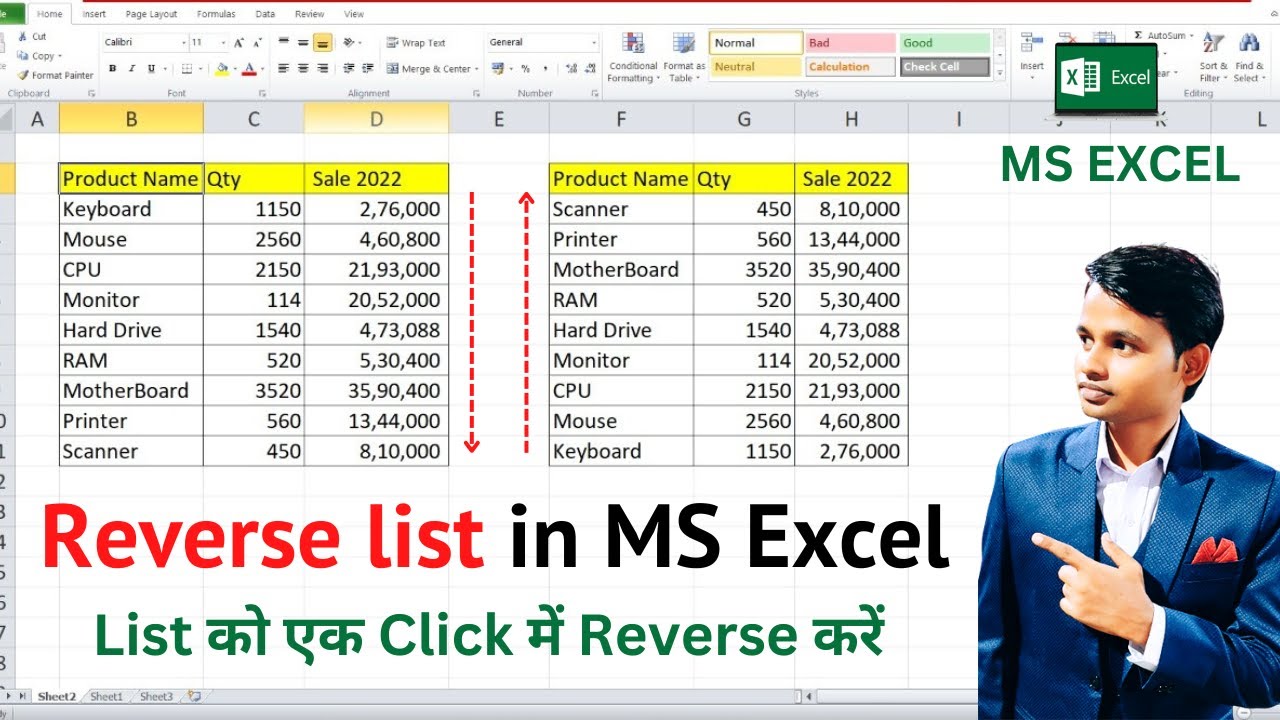
Task: Expand the Merge & Center dropdown arrow
Action: point(476,69)
